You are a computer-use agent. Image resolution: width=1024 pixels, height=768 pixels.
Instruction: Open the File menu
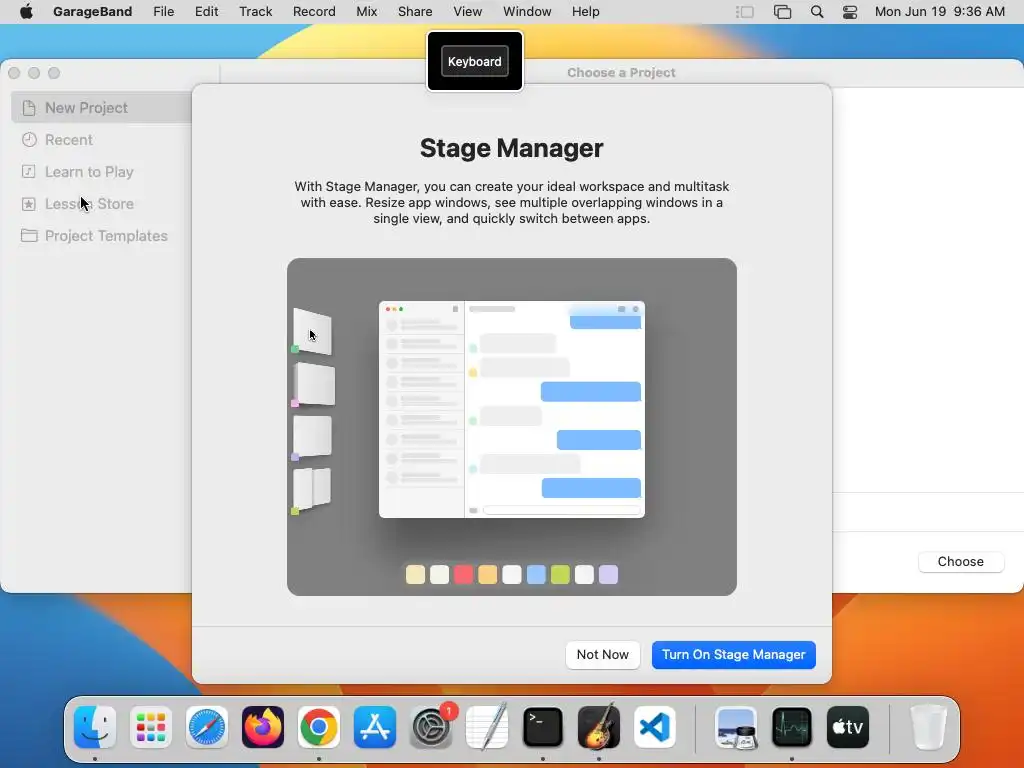[x=163, y=12]
